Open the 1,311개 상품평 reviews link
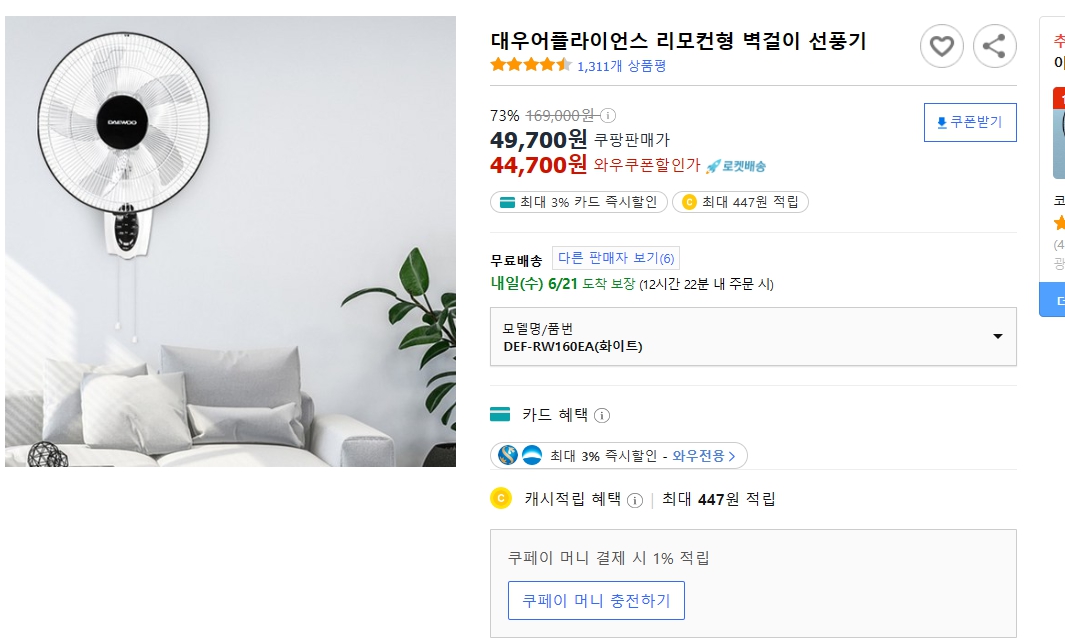The image size is (1065, 642). click(621, 66)
